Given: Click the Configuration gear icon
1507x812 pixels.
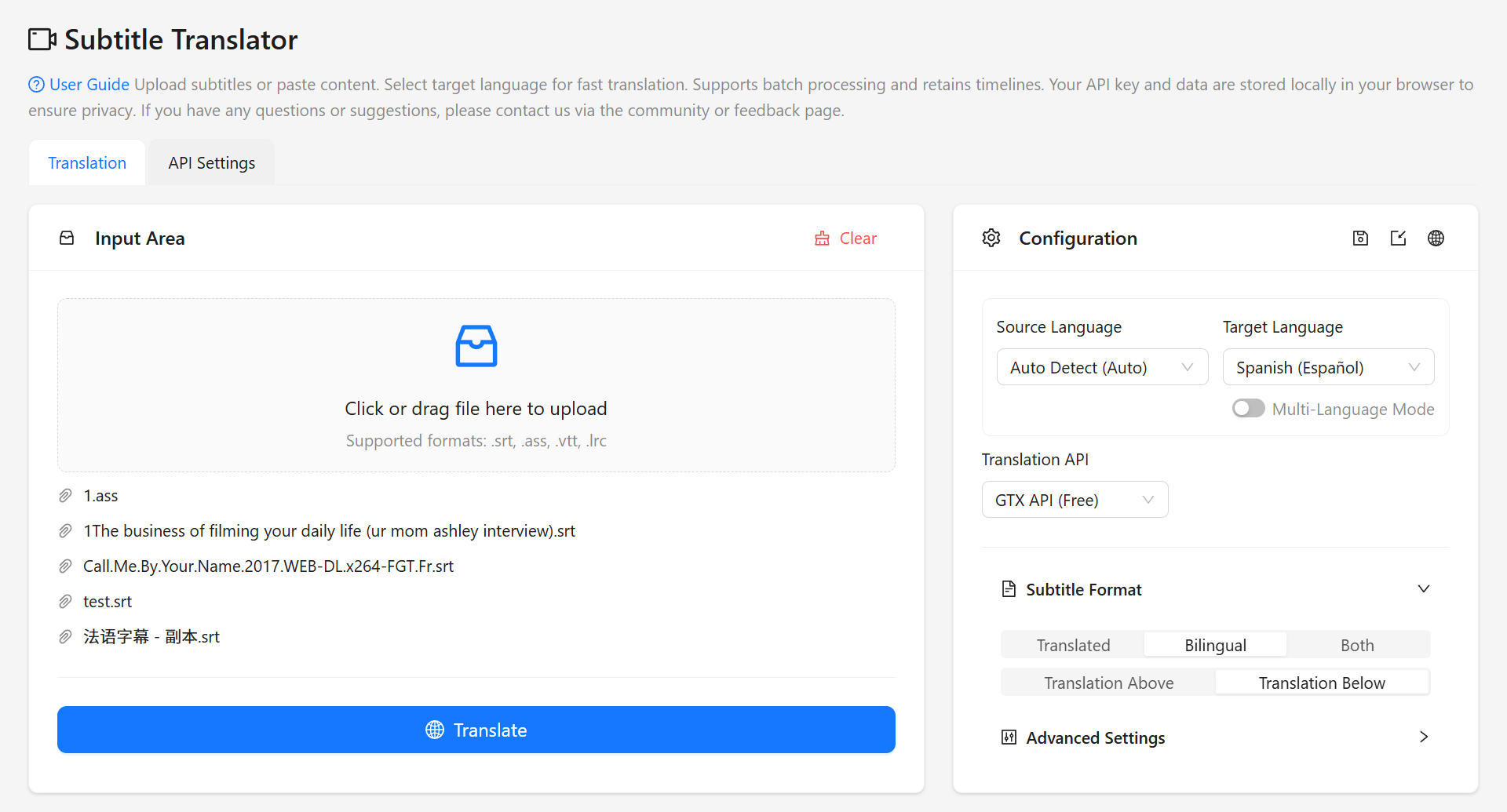Looking at the screenshot, I should [991, 238].
